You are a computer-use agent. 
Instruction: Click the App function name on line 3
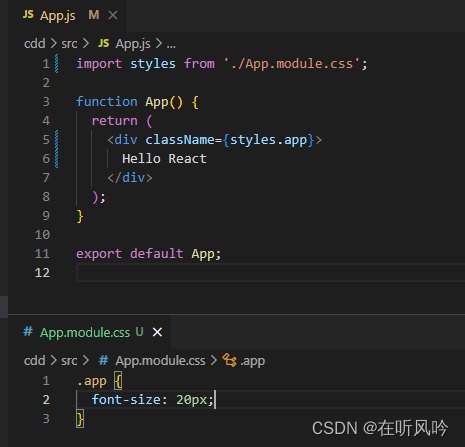click(157, 102)
